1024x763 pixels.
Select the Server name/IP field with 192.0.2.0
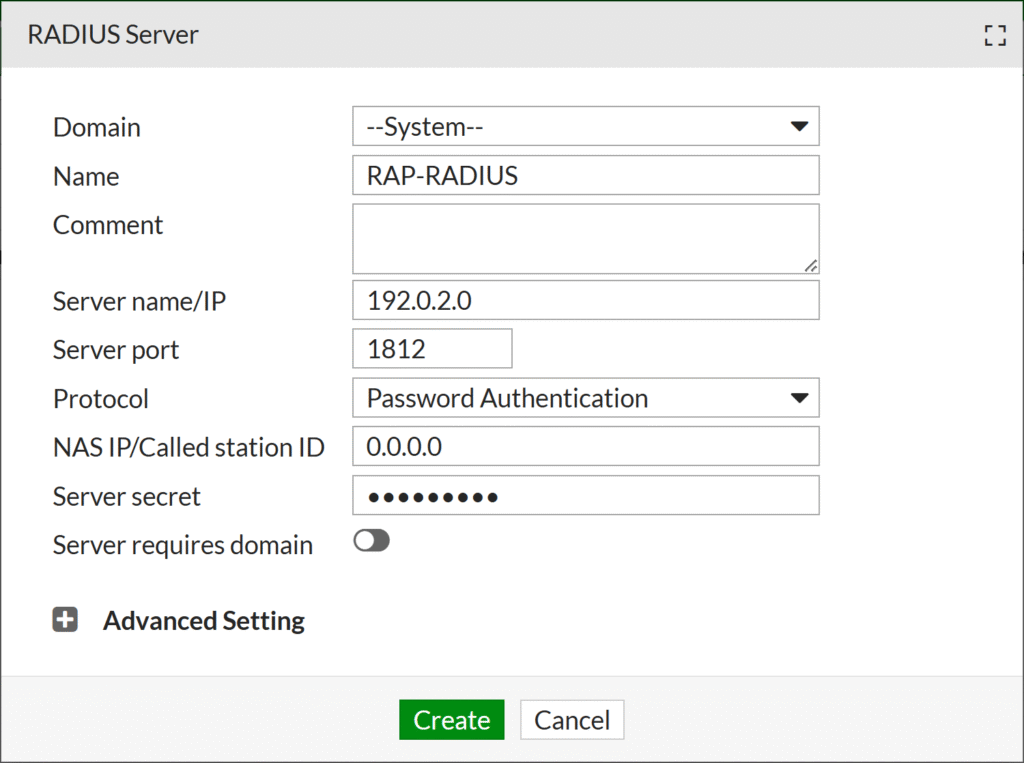[x=585, y=300]
